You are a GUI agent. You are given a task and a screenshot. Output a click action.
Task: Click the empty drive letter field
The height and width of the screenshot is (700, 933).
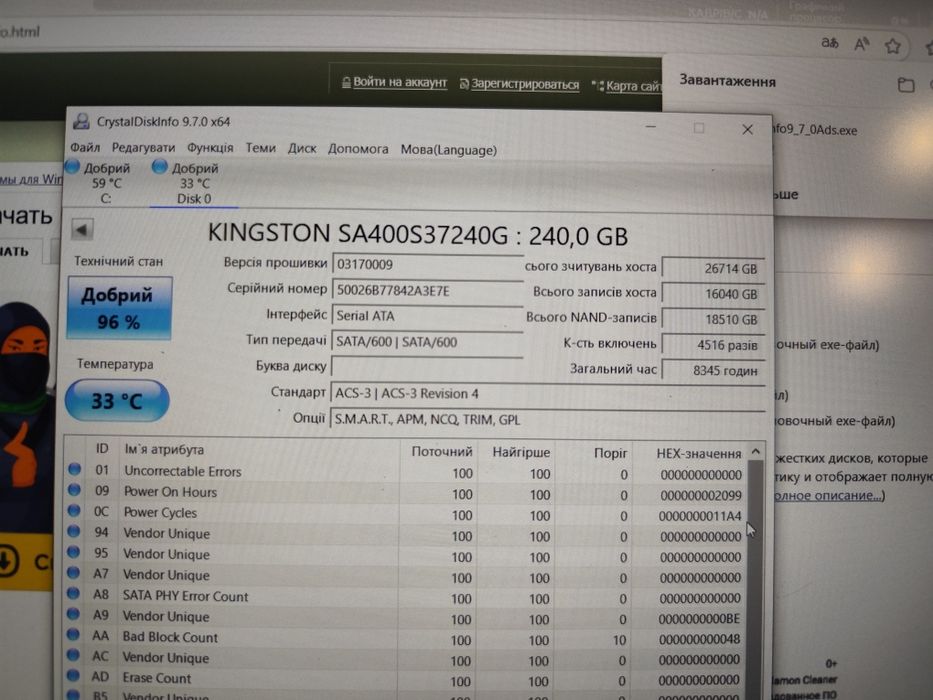tap(427, 366)
